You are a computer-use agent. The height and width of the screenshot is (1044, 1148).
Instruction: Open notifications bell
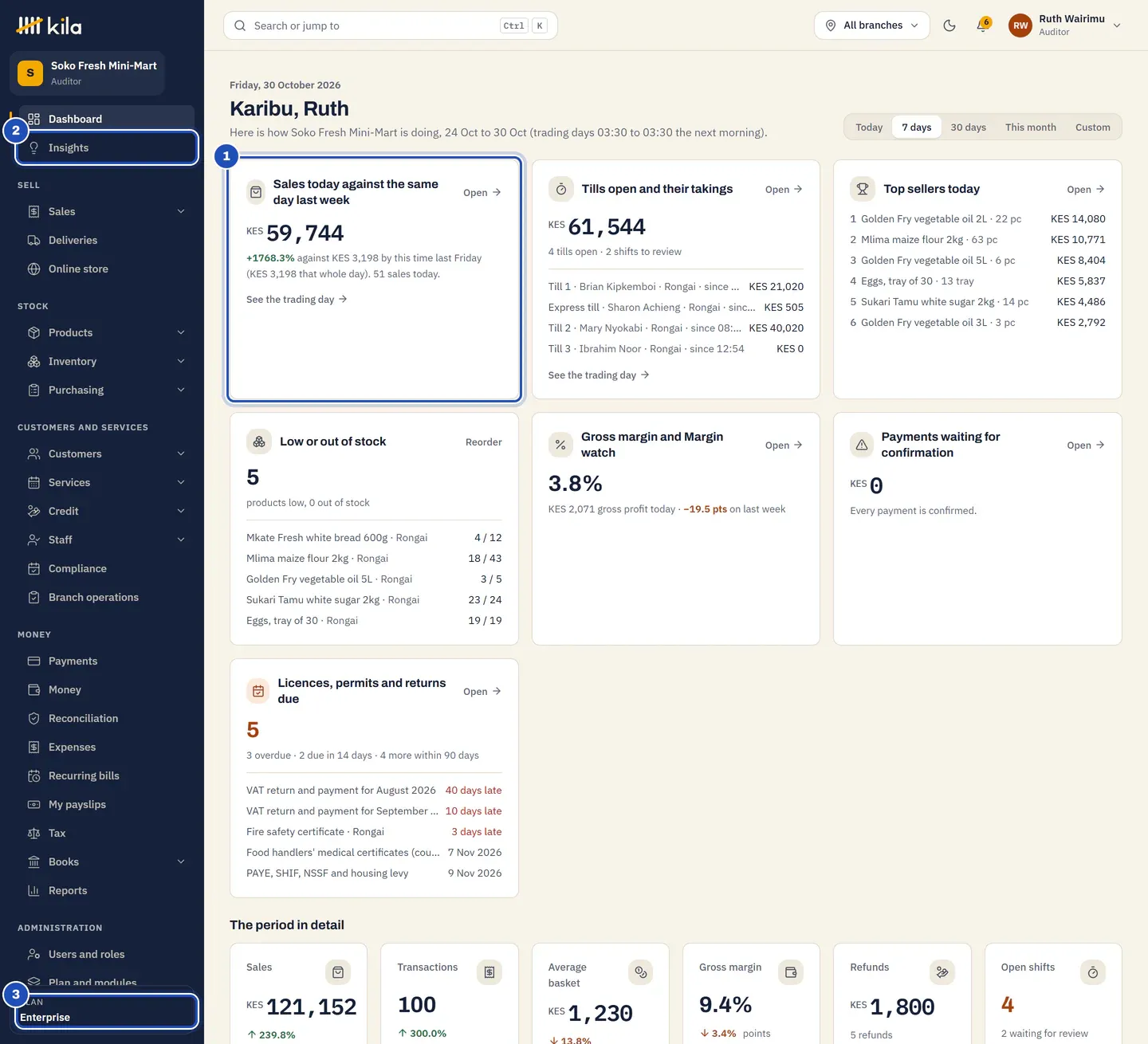click(984, 26)
